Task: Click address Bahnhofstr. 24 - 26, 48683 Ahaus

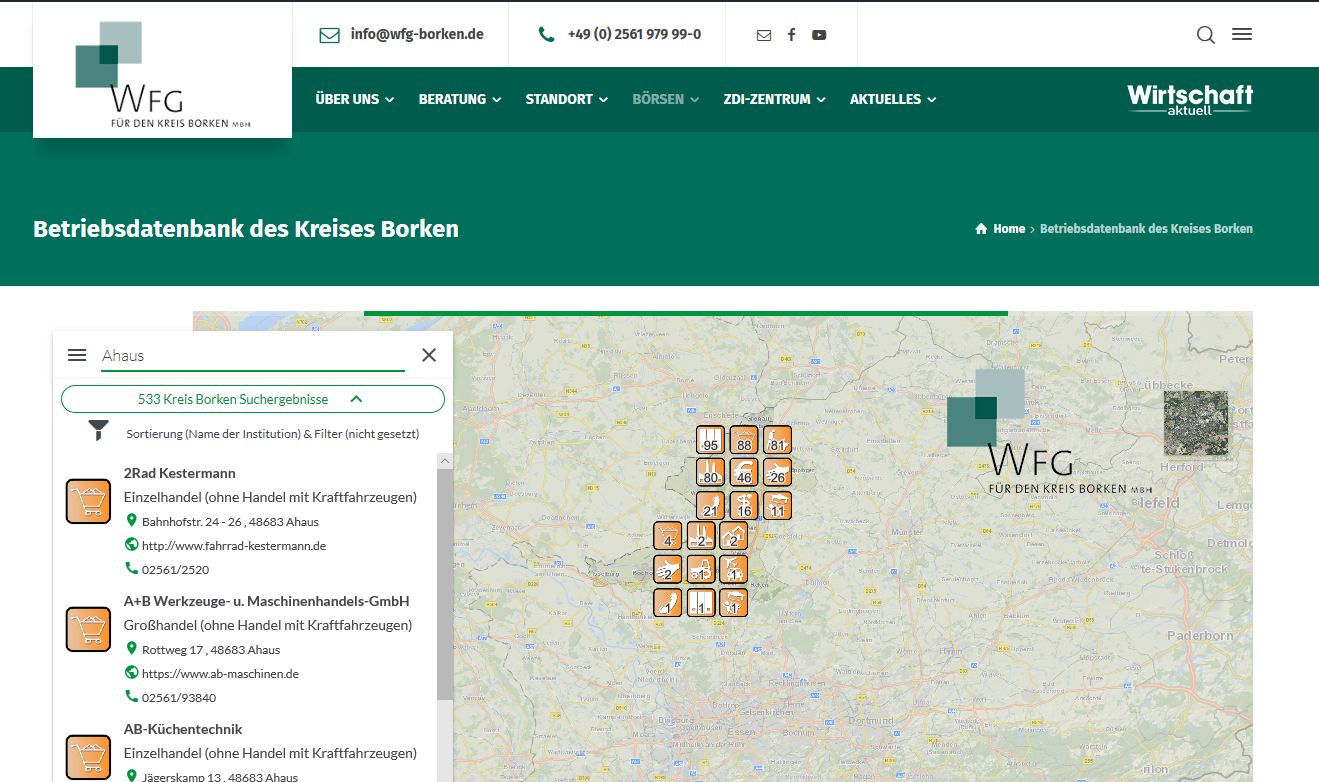Action: (x=230, y=522)
